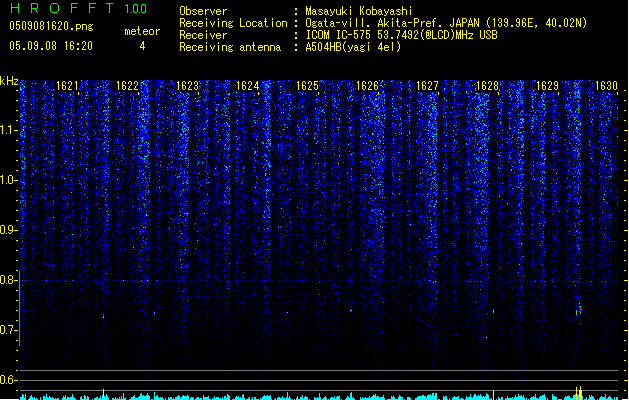The height and width of the screenshot is (400, 629).
Task: Select the filename 0509081620.png
Action: pos(51,26)
